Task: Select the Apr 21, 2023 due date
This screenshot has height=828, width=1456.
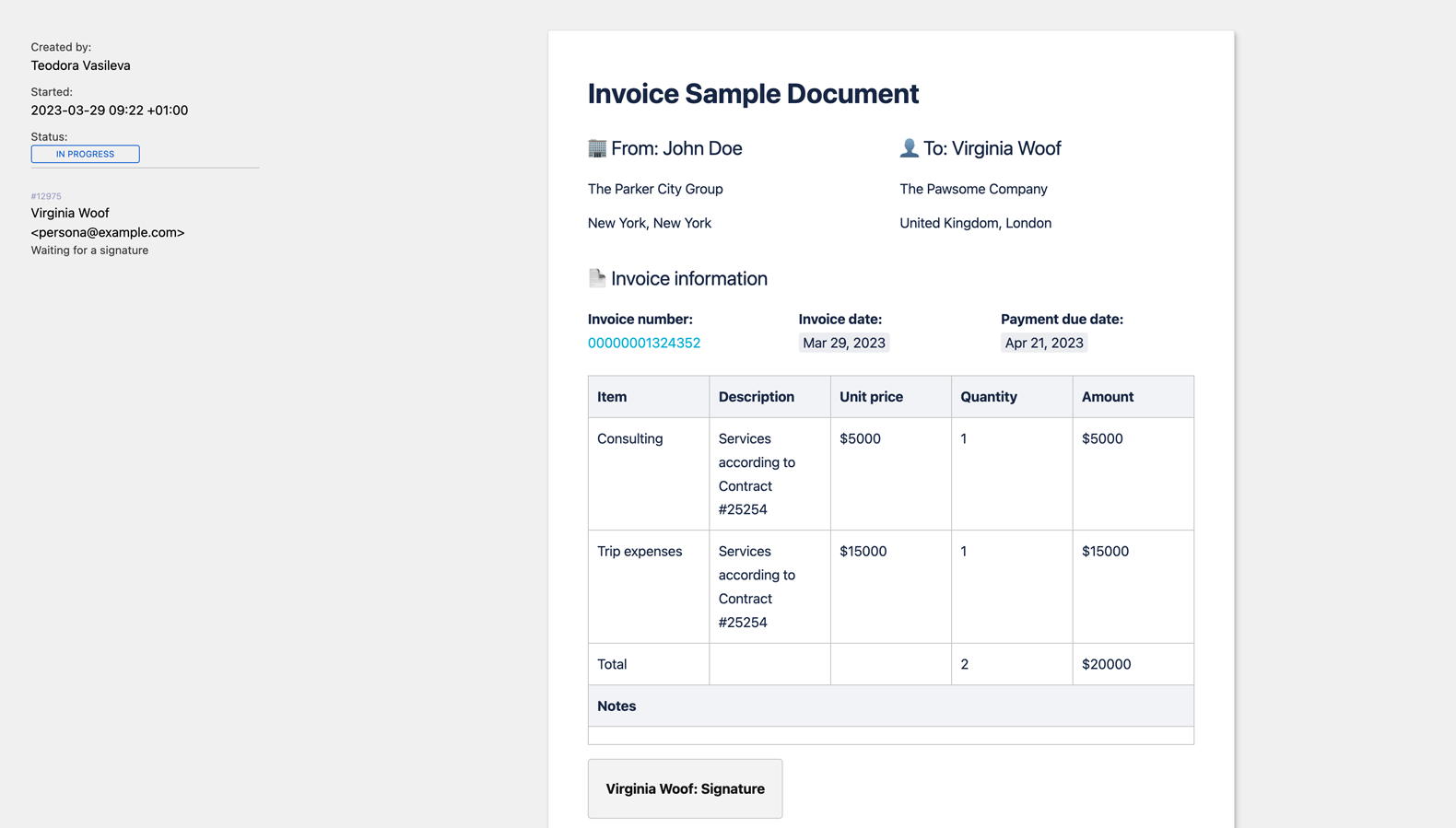Action: pyautogui.click(x=1044, y=343)
